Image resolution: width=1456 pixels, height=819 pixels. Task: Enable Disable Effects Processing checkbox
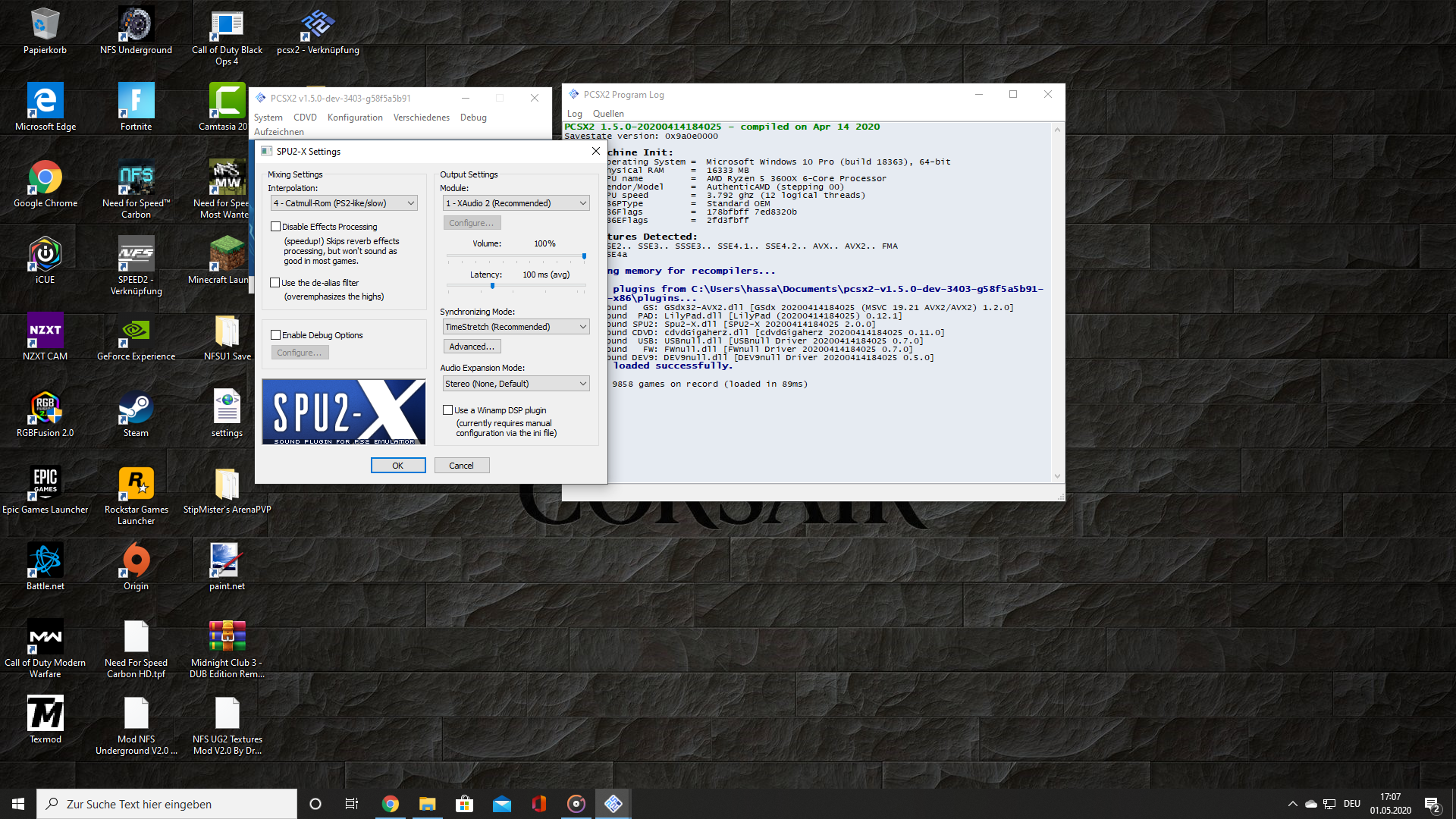tap(276, 227)
